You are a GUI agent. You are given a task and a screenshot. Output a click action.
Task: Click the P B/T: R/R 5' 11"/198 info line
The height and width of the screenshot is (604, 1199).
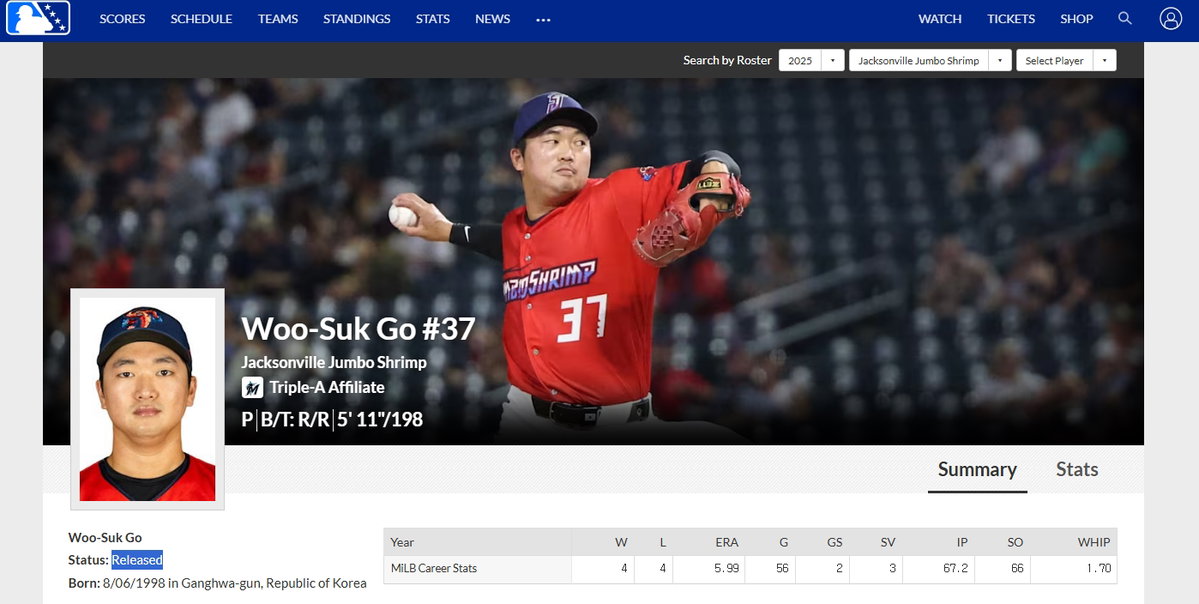coord(332,419)
